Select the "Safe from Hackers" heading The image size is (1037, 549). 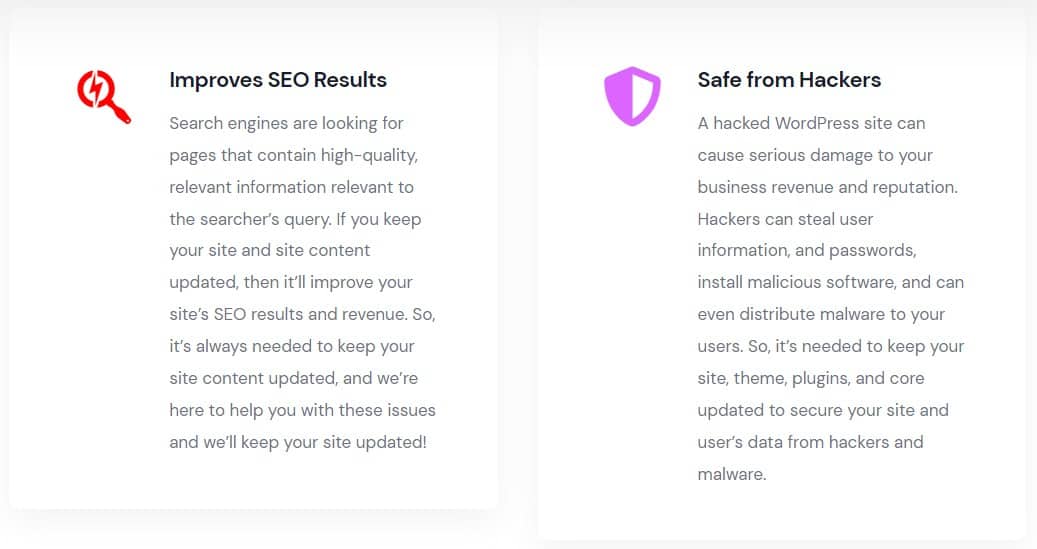[789, 80]
